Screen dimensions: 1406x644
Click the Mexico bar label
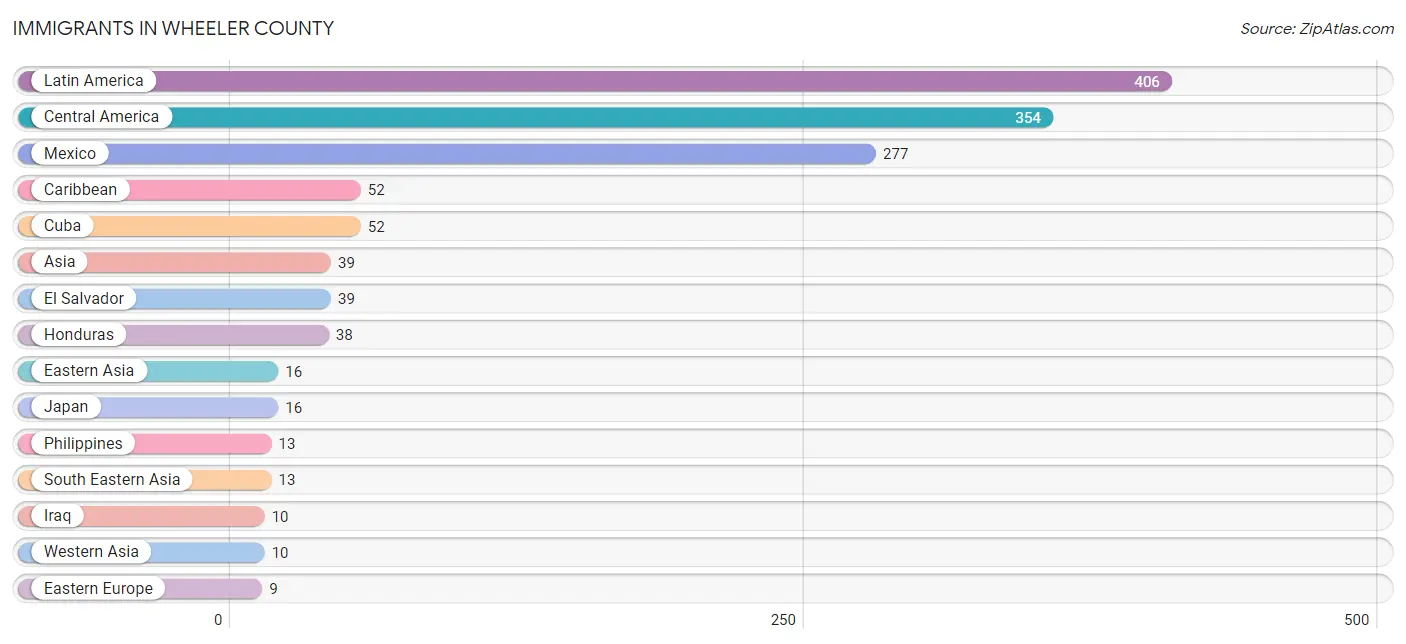(70, 153)
